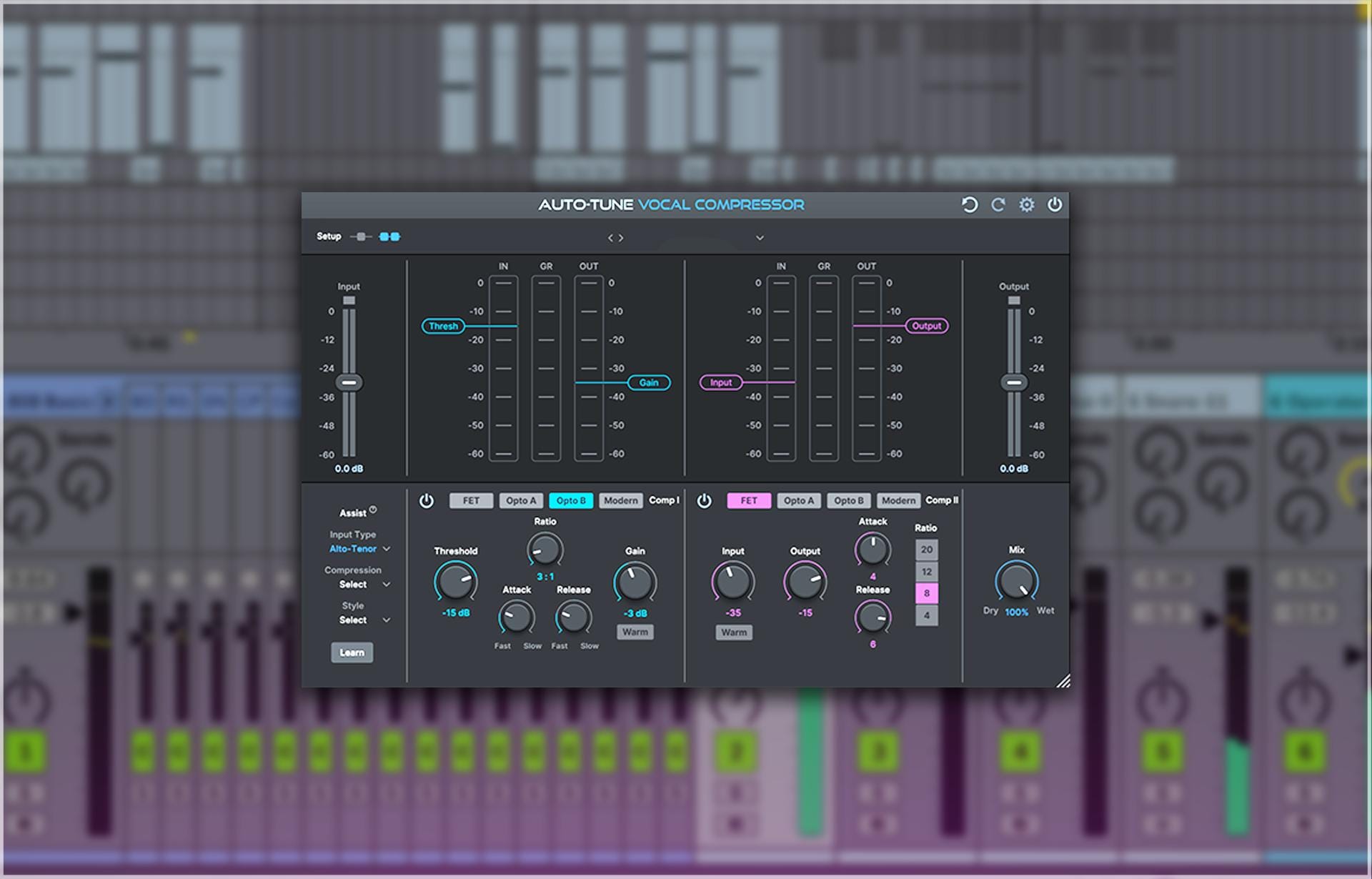Click the Output level fader handle

coord(1014,382)
